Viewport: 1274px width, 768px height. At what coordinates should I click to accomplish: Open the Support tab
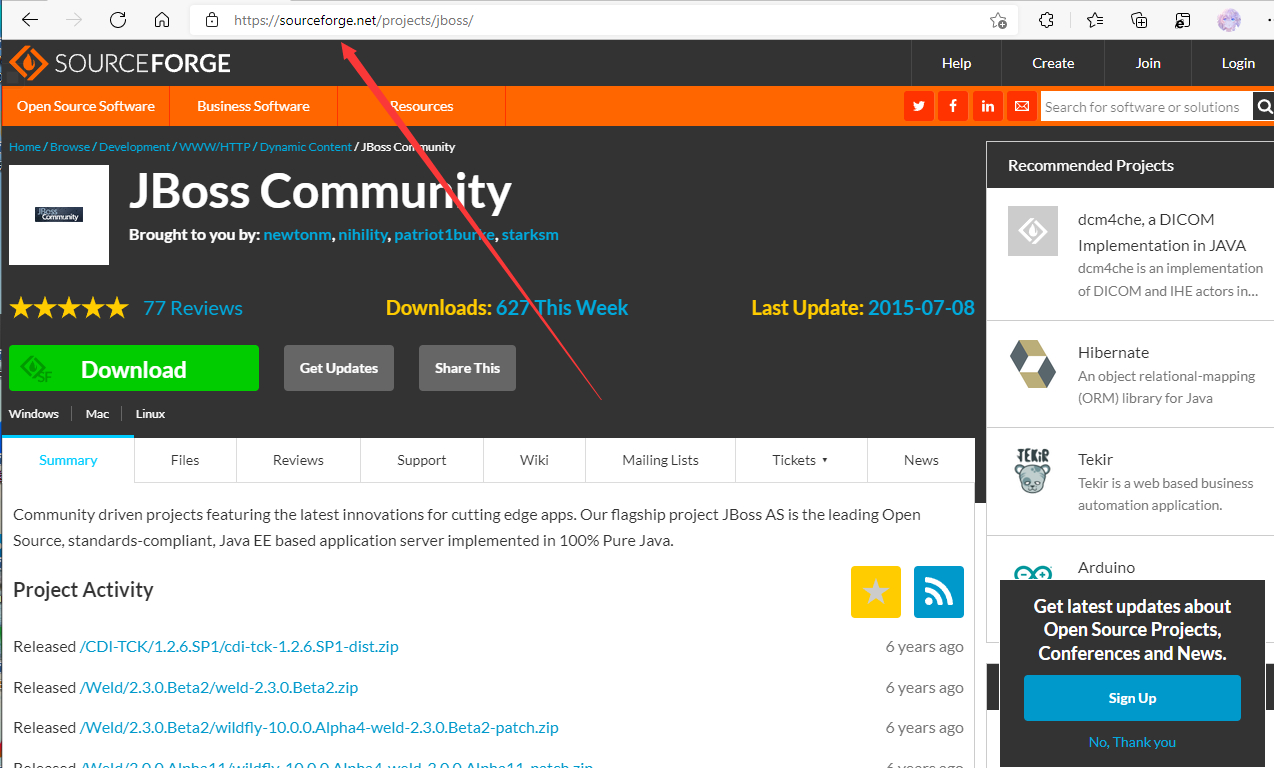tap(422, 460)
